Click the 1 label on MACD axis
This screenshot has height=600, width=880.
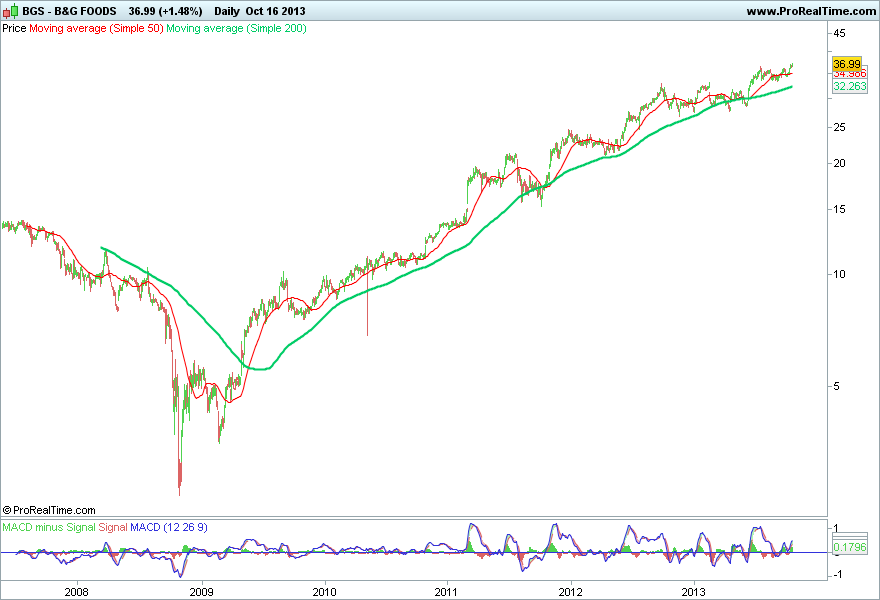point(836,528)
